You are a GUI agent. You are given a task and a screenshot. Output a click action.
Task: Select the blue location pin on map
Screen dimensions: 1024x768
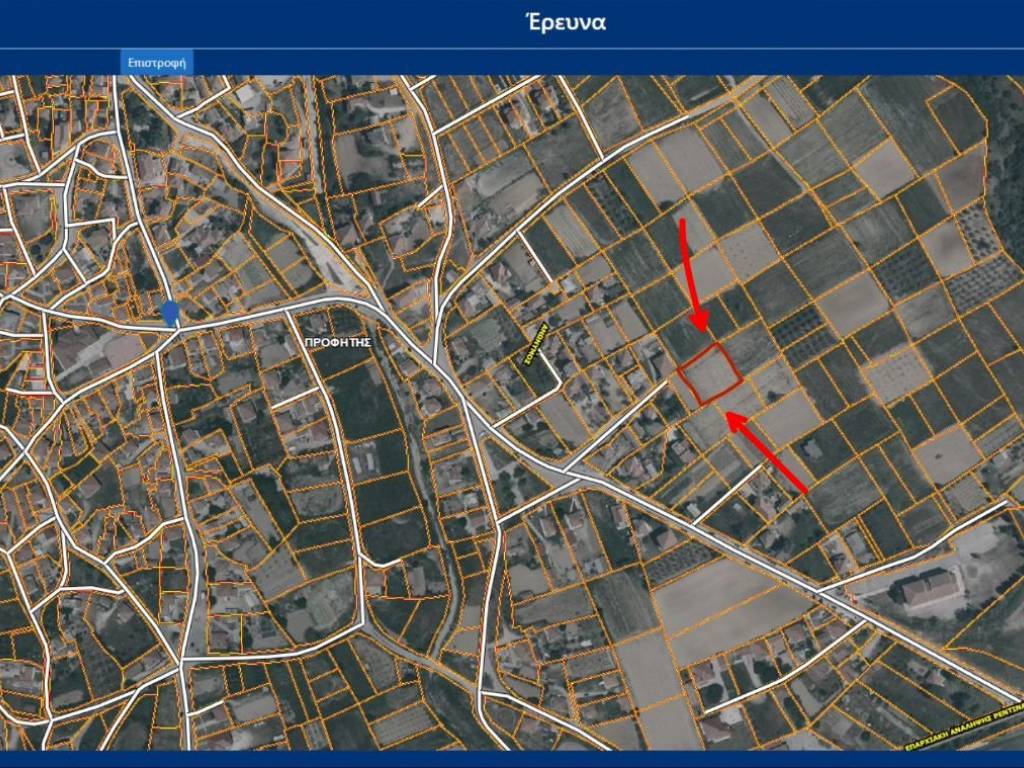coord(171,312)
